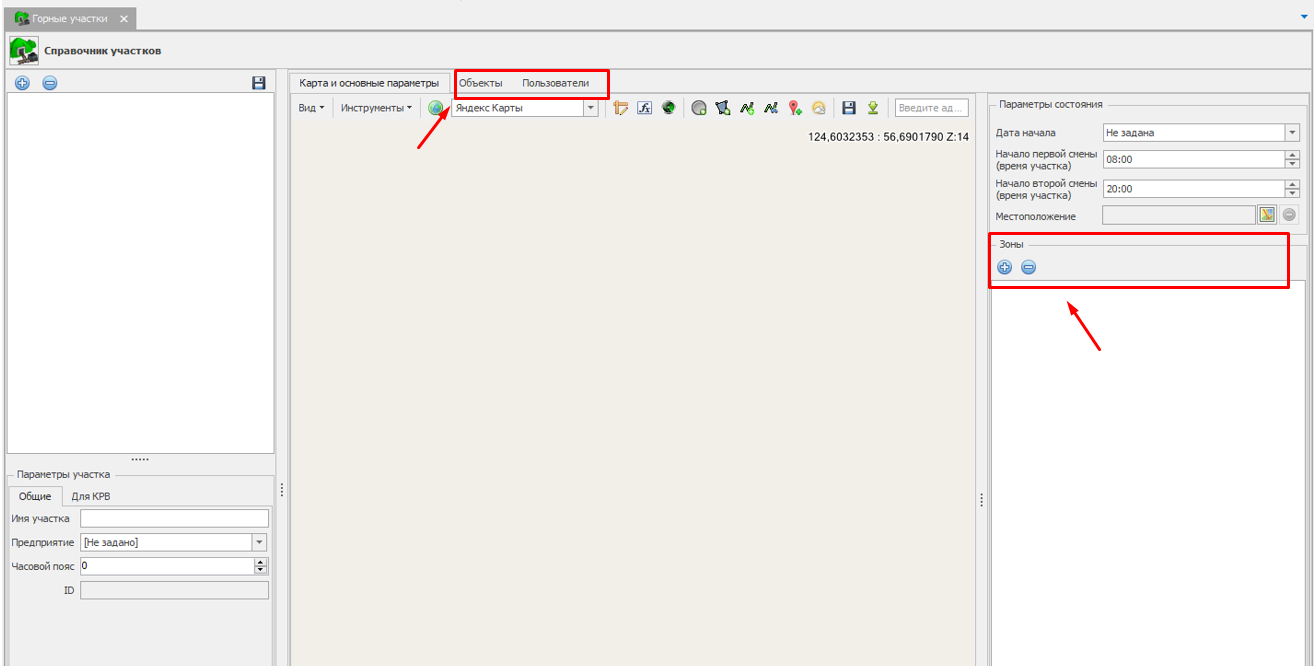Expand the Дата начала dropdown
The image size is (1316, 666).
click(x=1291, y=132)
